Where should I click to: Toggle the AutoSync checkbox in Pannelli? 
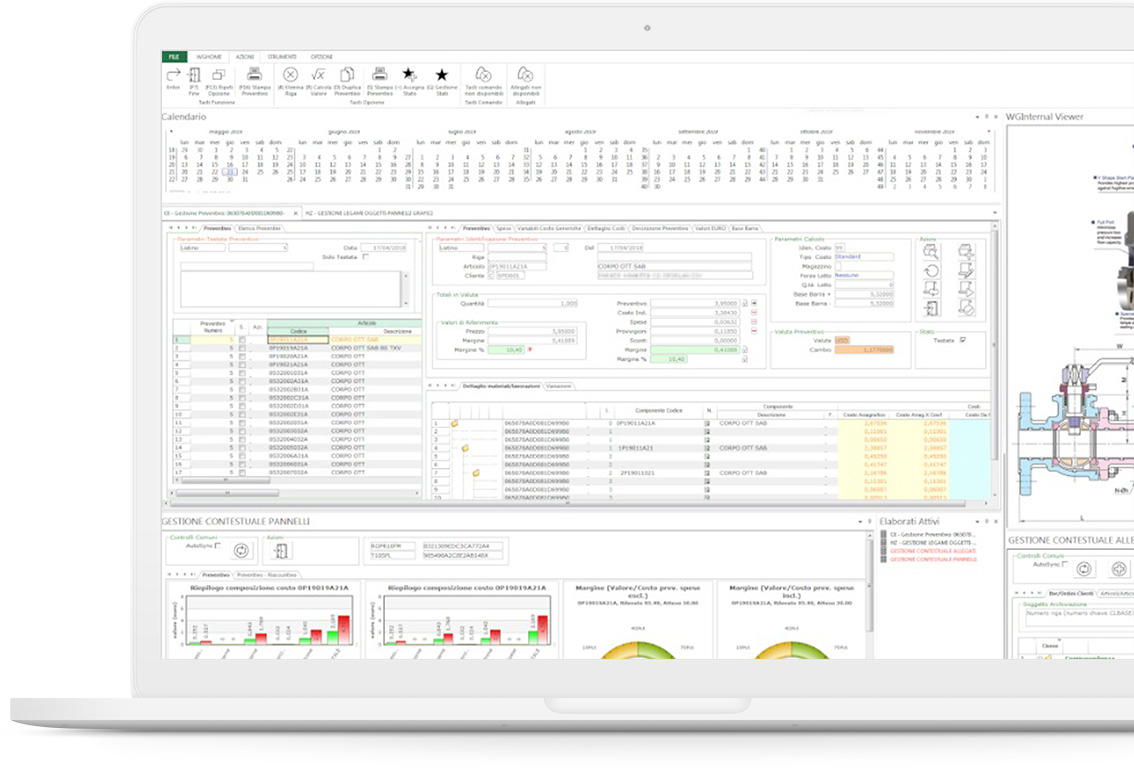click(x=218, y=546)
